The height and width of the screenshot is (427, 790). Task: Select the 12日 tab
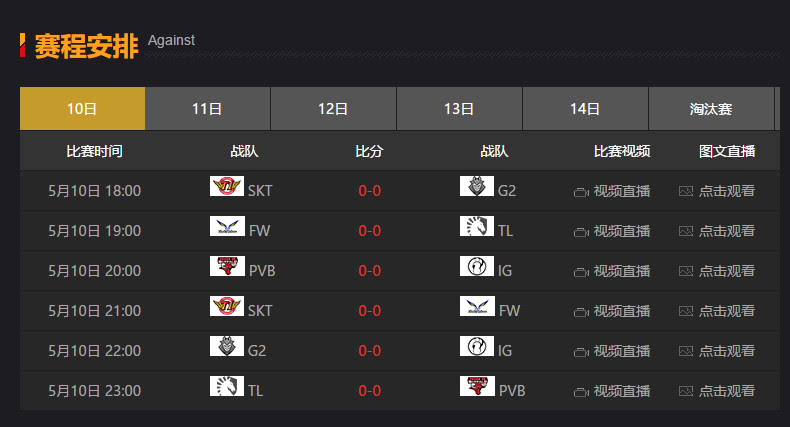(x=334, y=109)
